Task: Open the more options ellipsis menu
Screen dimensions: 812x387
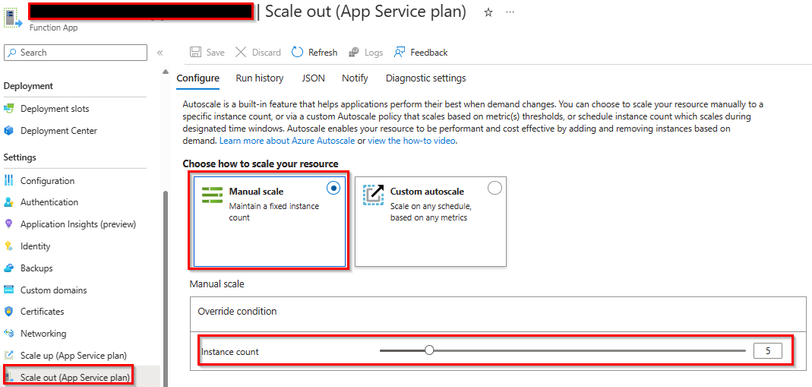Action: pyautogui.click(x=510, y=12)
